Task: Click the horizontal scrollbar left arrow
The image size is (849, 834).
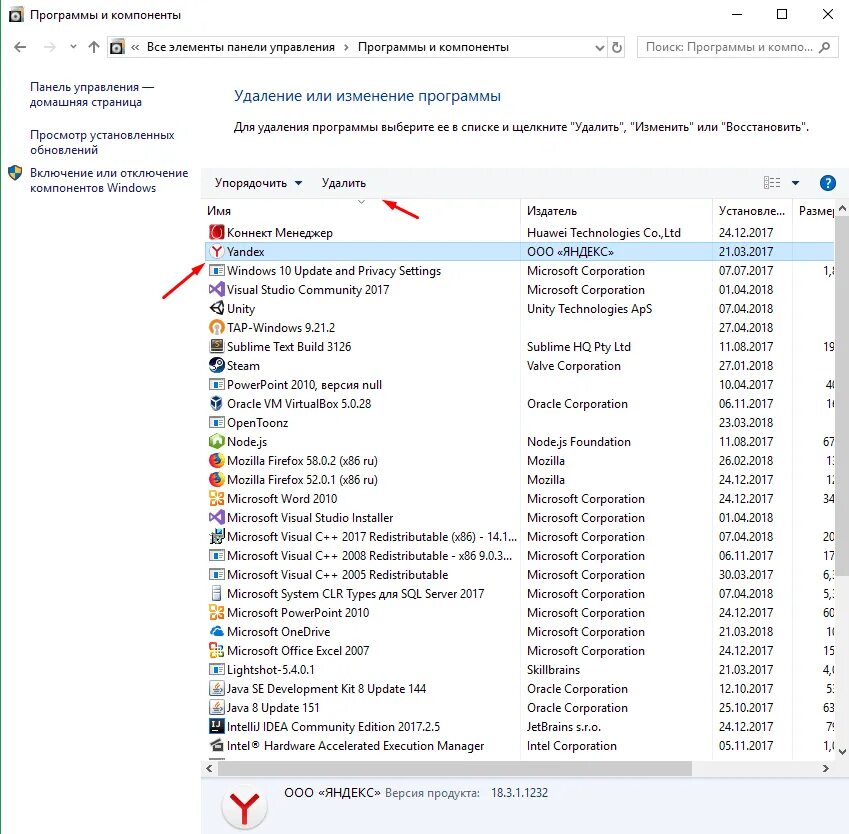Action: pyautogui.click(x=209, y=768)
